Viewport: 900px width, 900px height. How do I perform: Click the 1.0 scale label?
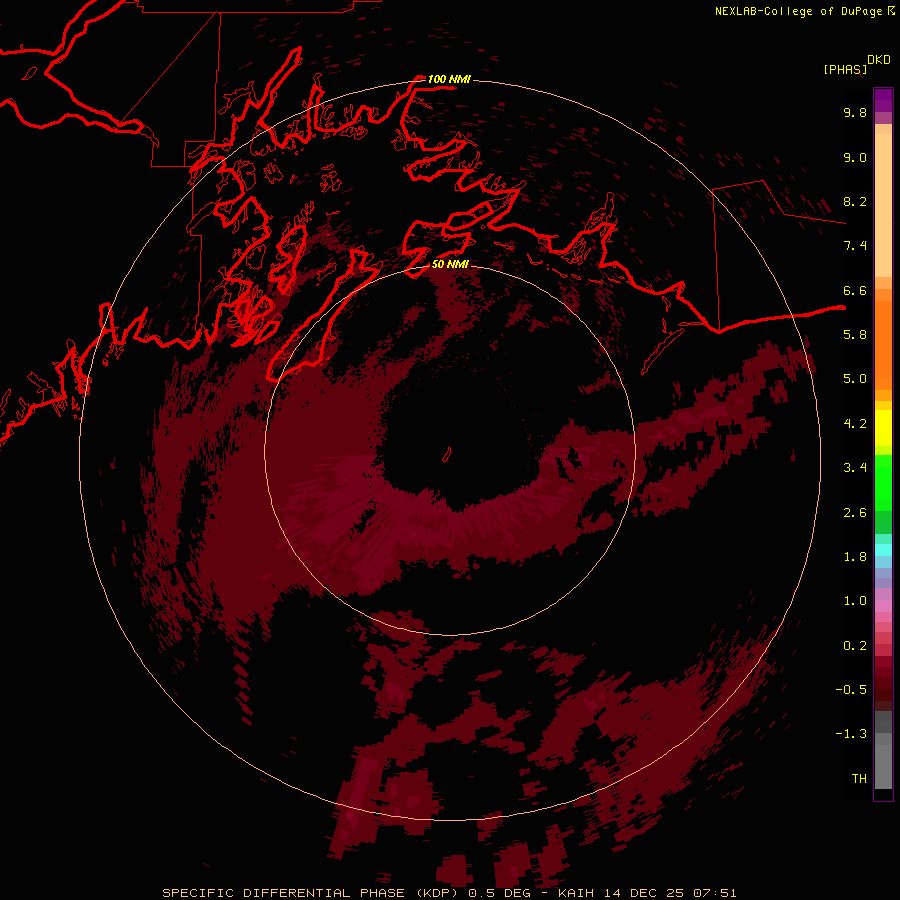[x=855, y=601]
